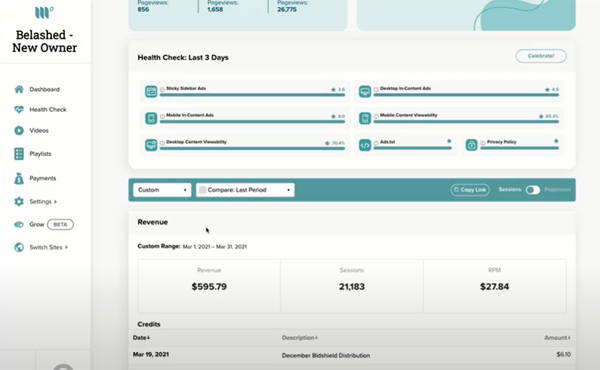Select the circle beside Sticky Sidebar Ads
This screenshot has height=370, width=600.
(x=162, y=90)
